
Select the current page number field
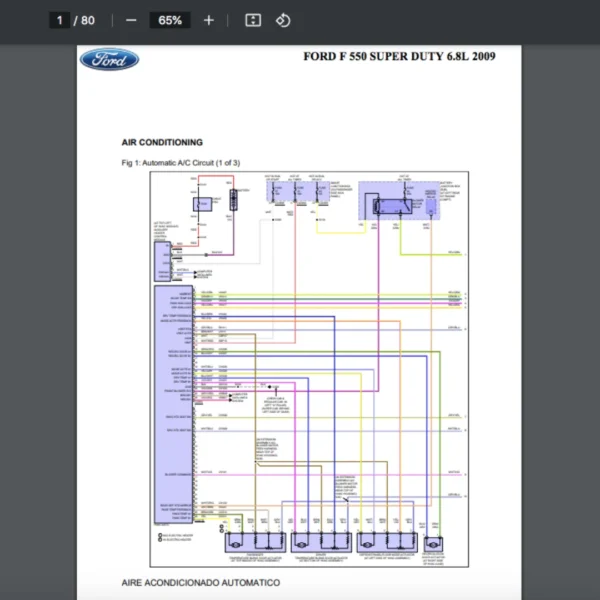61,20
